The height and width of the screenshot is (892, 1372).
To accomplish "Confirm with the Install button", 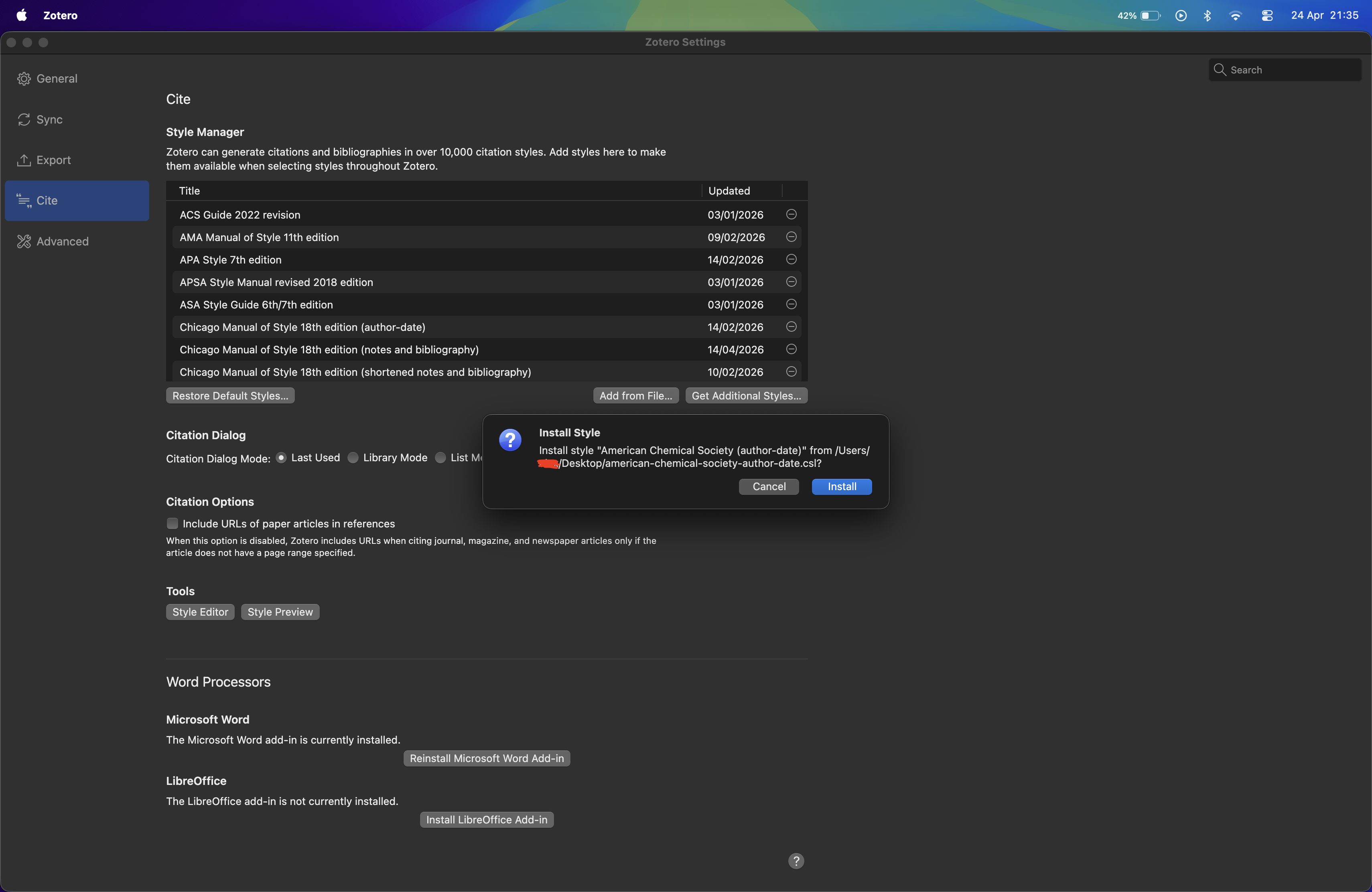I will (841, 487).
